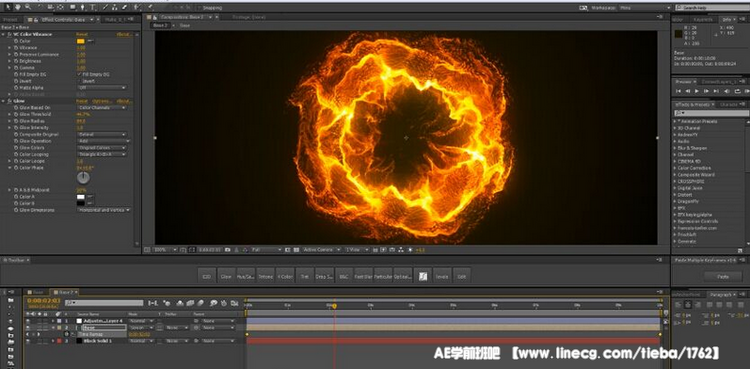Click the Particular button in Toolbar panel
Image resolution: width=750 pixels, height=369 pixels.
click(383, 276)
